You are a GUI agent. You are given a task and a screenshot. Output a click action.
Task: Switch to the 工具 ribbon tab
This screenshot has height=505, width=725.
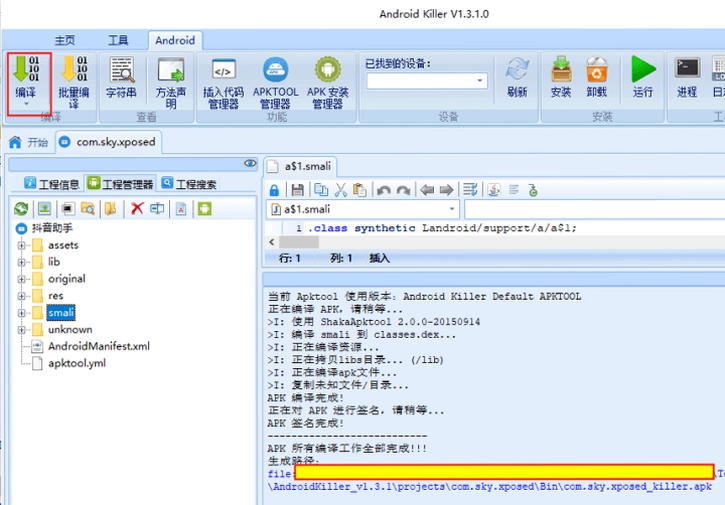pos(118,40)
